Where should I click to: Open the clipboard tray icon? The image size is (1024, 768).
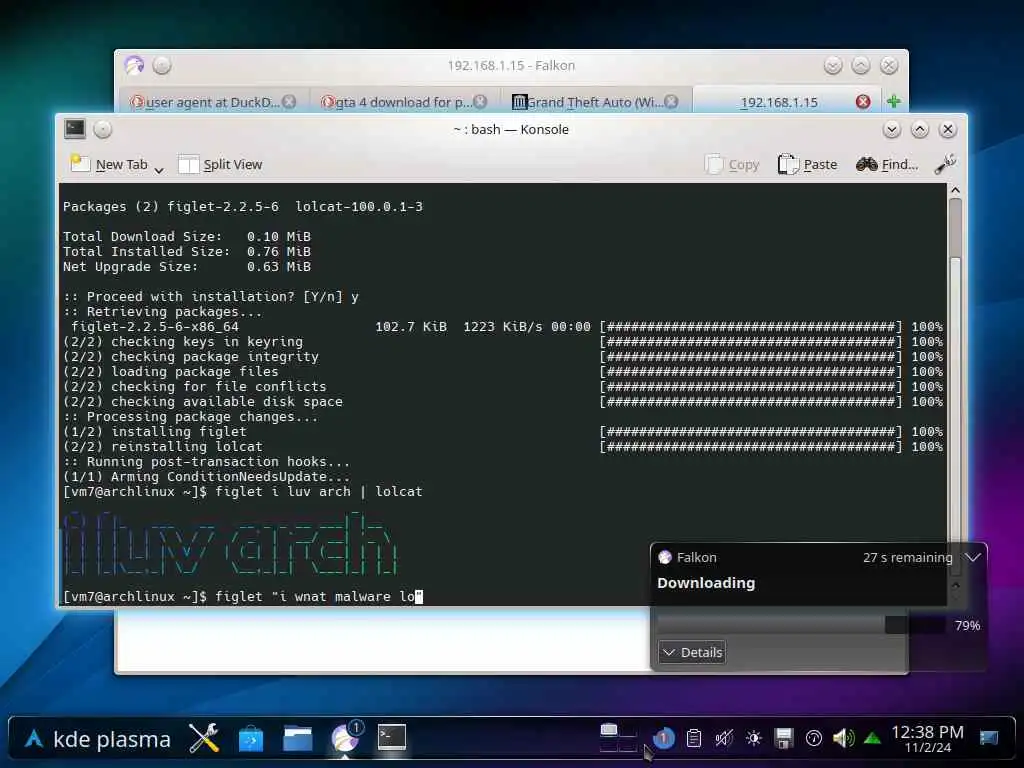click(694, 739)
